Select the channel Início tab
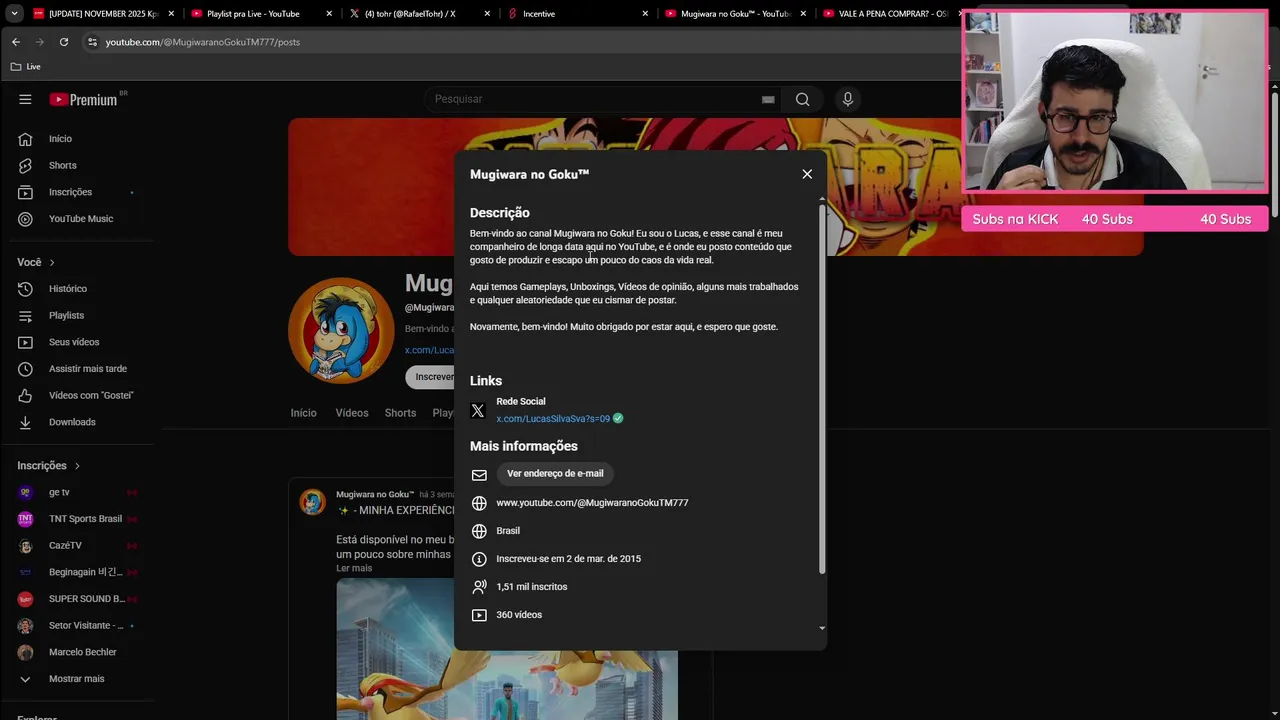1280x720 pixels. 303,413
